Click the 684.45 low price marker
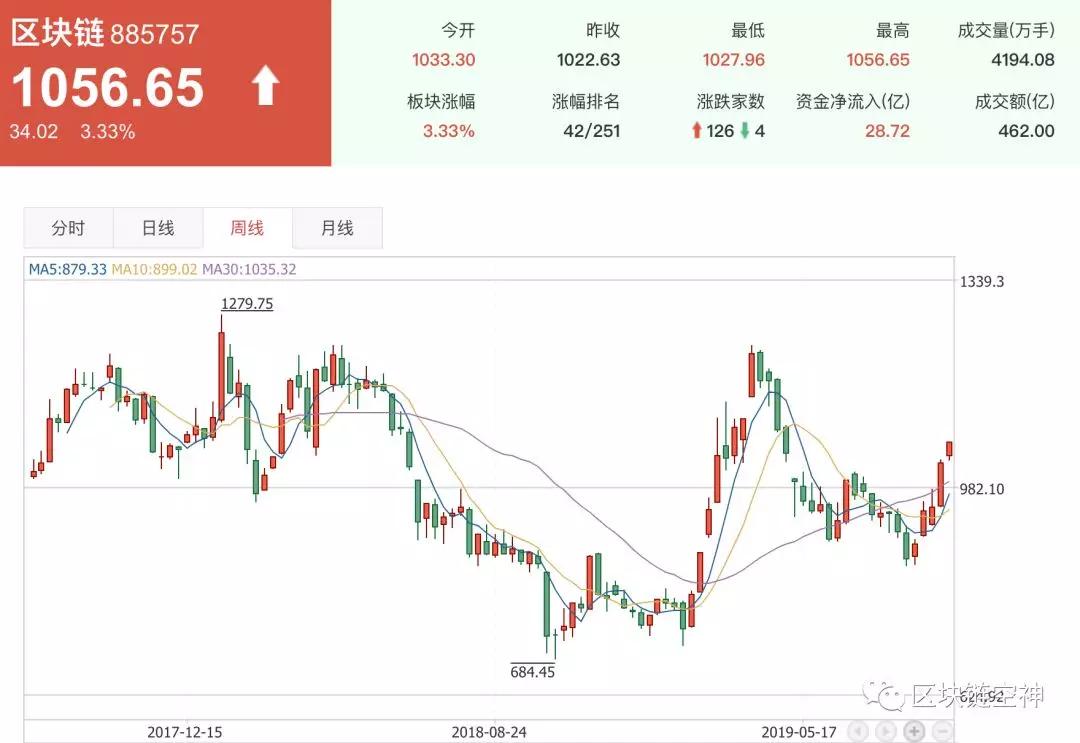Screen dimensions: 1080x743 [532, 671]
